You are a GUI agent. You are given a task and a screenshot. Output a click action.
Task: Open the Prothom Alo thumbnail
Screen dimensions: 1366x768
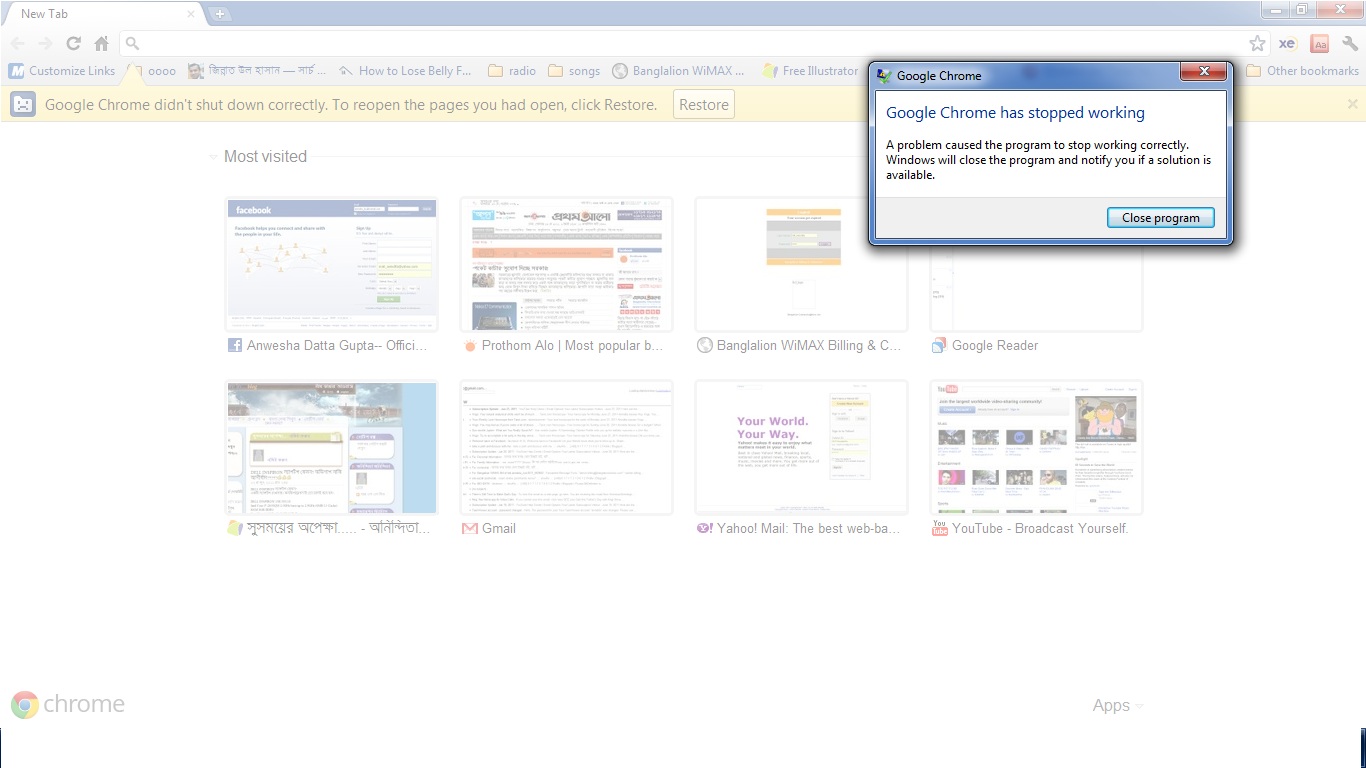pyautogui.click(x=566, y=264)
